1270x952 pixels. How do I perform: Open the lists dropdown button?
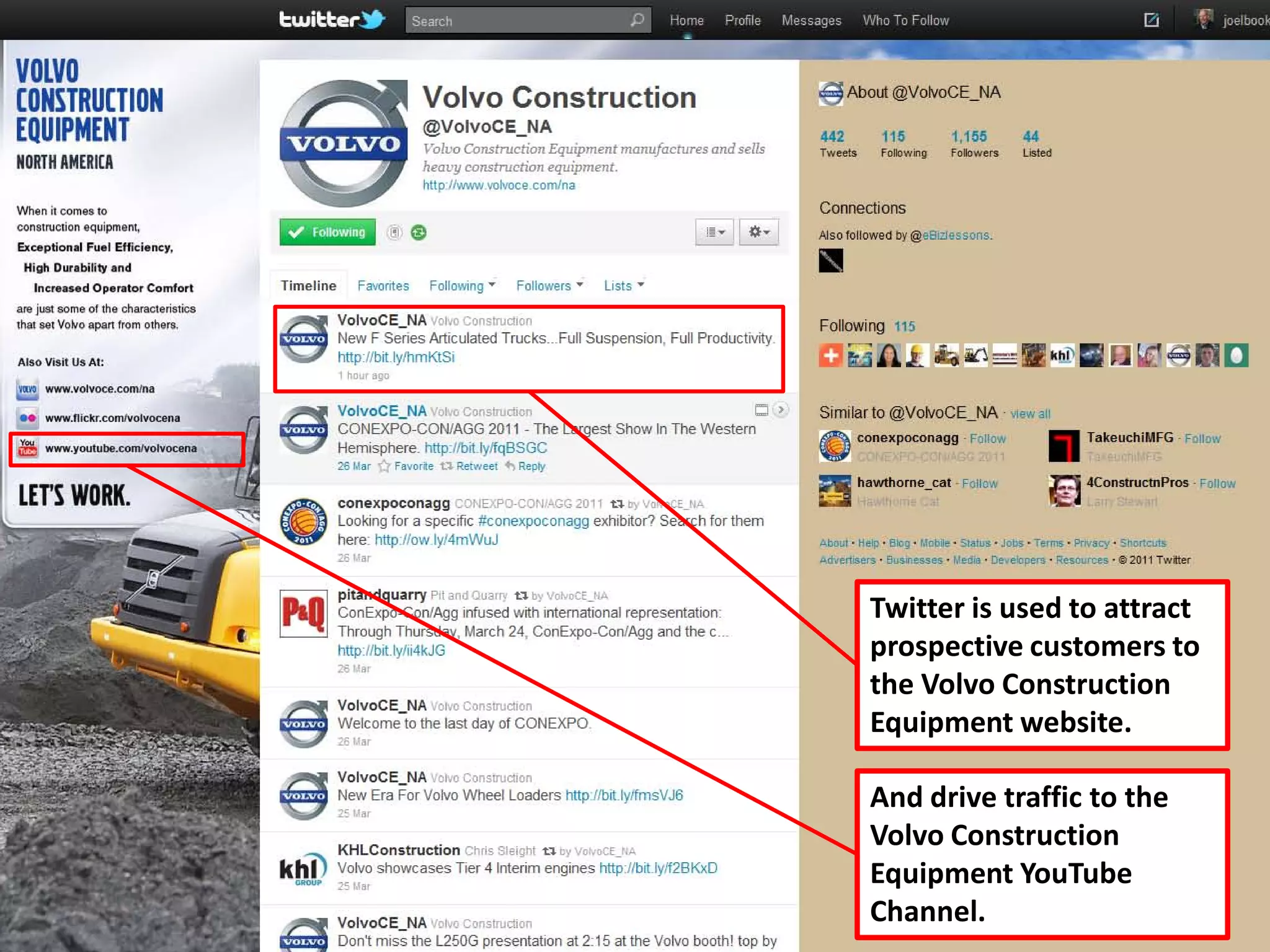(714, 232)
